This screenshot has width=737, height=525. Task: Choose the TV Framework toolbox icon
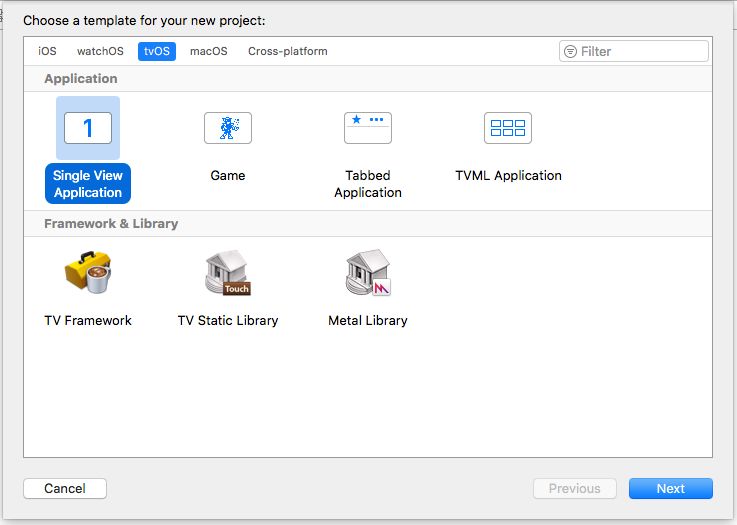88,273
